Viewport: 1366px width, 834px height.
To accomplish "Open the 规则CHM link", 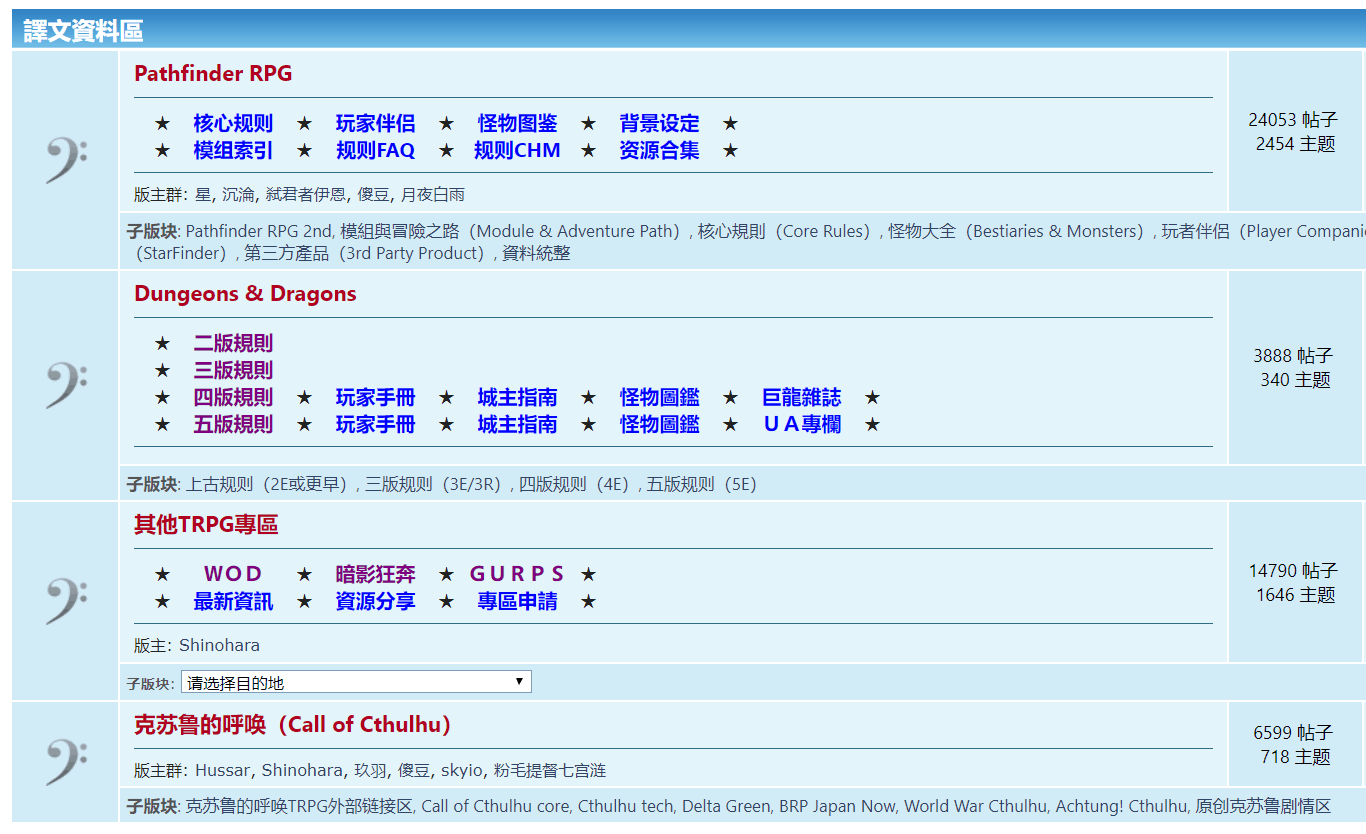I will click(517, 151).
